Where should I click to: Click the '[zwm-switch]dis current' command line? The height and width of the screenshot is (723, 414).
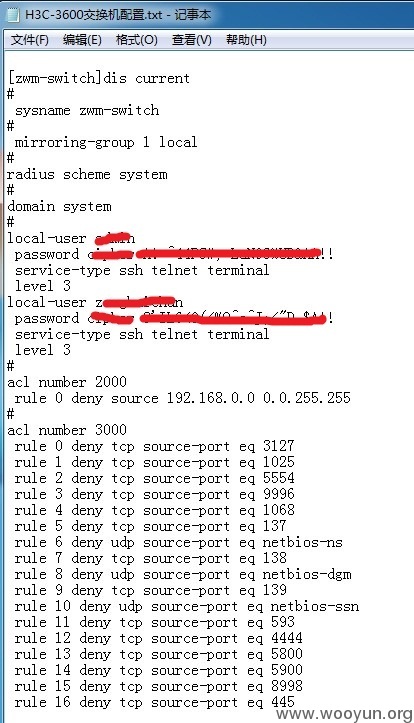tap(99, 78)
